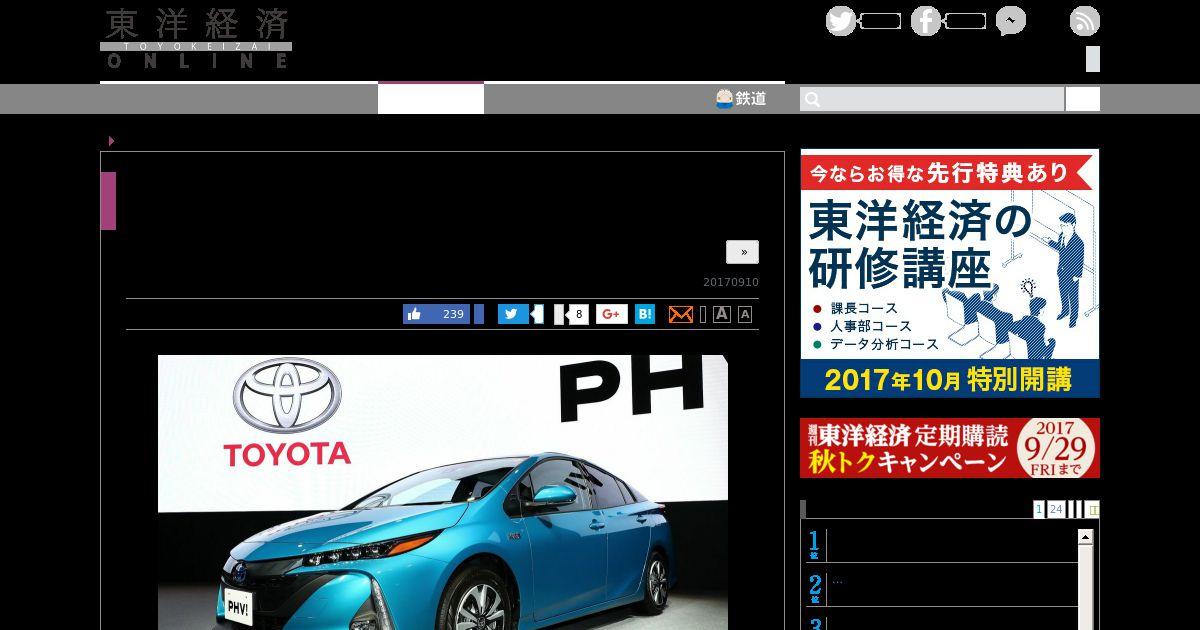This screenshot has width=1200, height=630.
Task: Open the rank 1 article row
Action: pos(942,545)
